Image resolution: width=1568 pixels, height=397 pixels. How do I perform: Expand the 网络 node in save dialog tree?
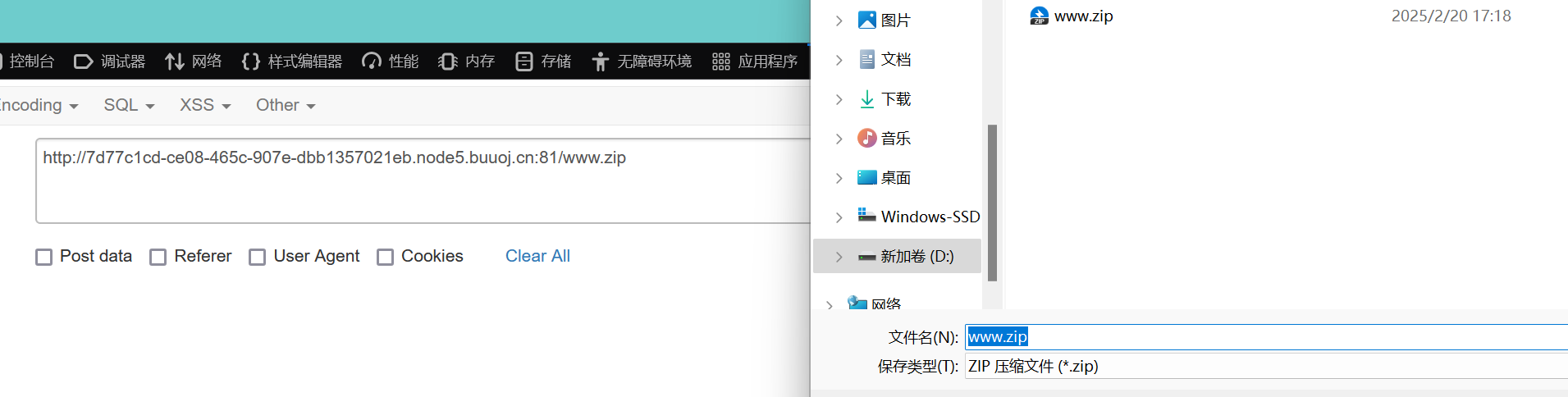coord(830,305)
